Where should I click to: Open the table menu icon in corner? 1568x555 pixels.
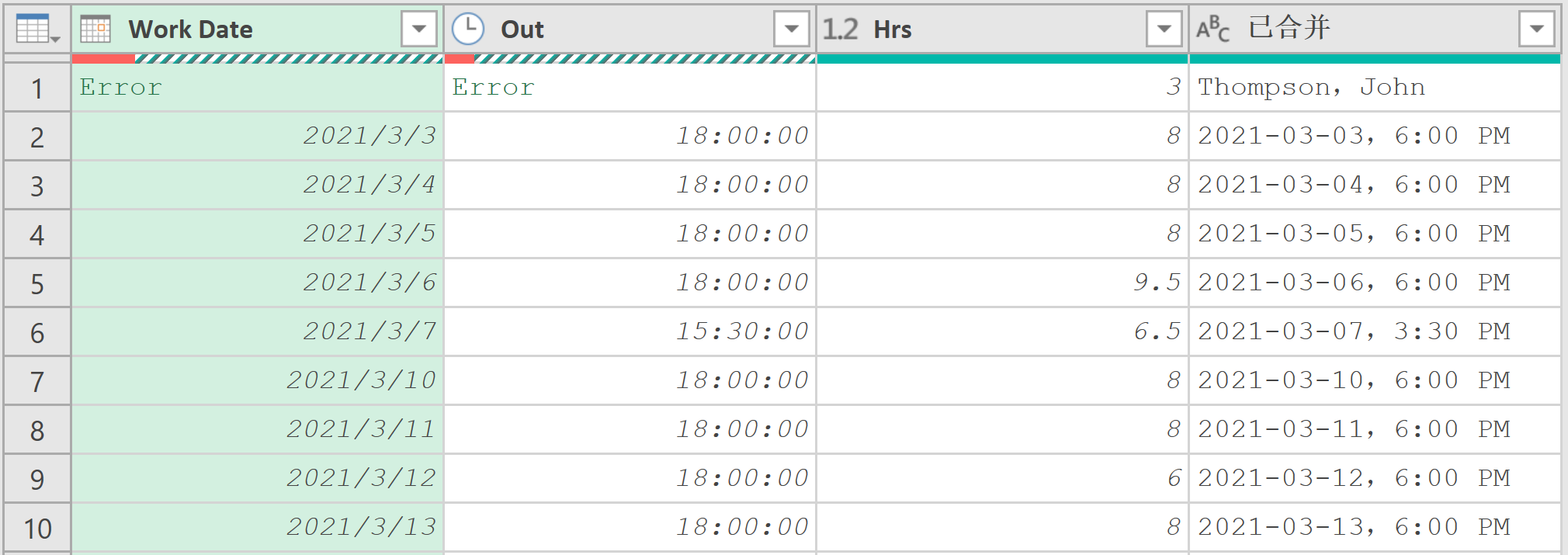(36, 29)
